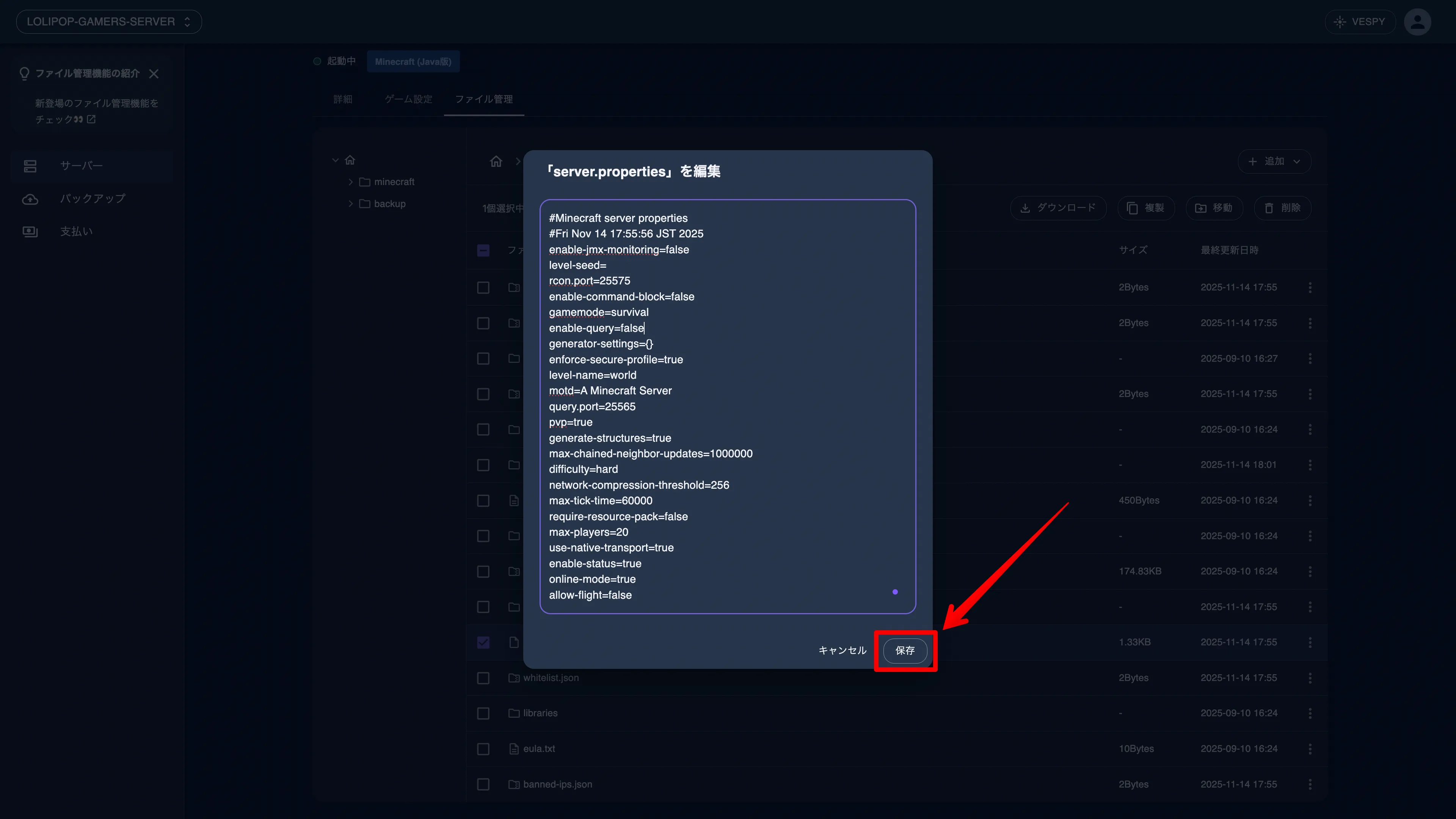Open the three-dot menu for eula.txt
1456x819 pixels.
(x=1310, y=749)
